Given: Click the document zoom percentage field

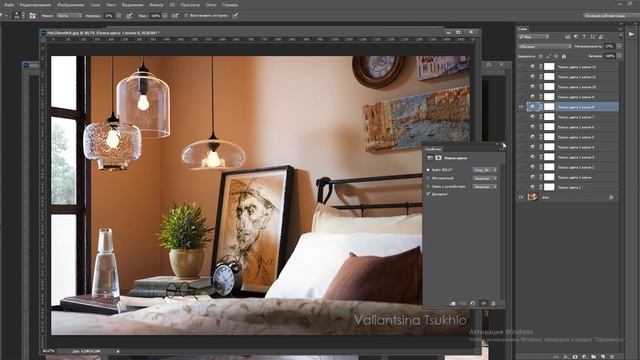Looking at the screenshot, I should click(x=49, y=351).
